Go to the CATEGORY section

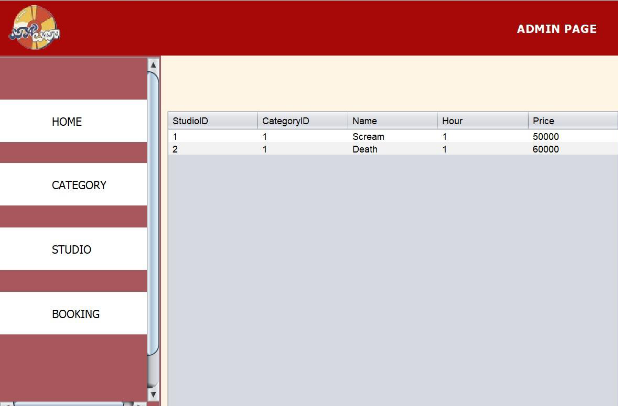click(x=78, y=186)
